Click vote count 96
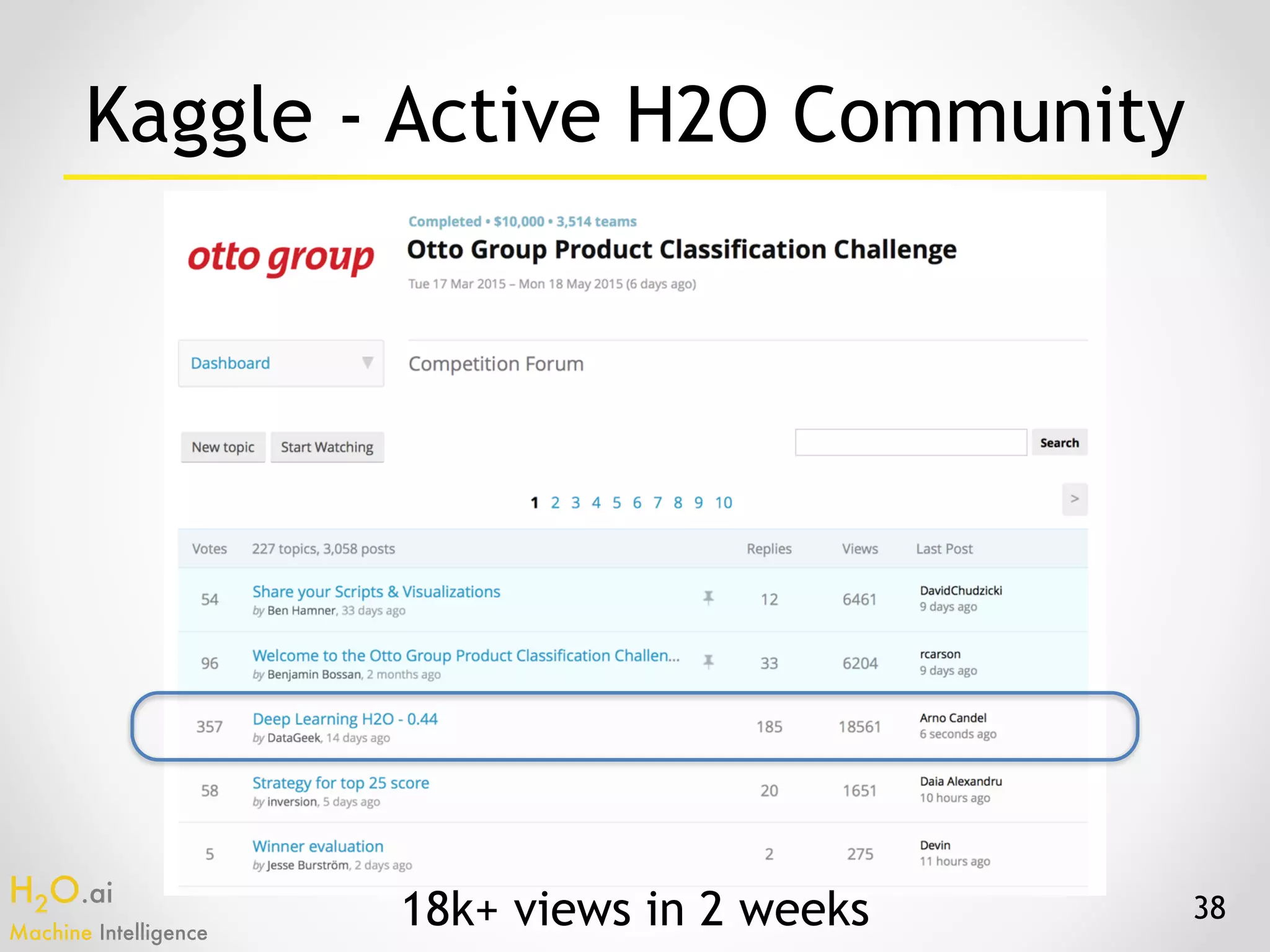 pyautogui.click(x=210, y=663)
